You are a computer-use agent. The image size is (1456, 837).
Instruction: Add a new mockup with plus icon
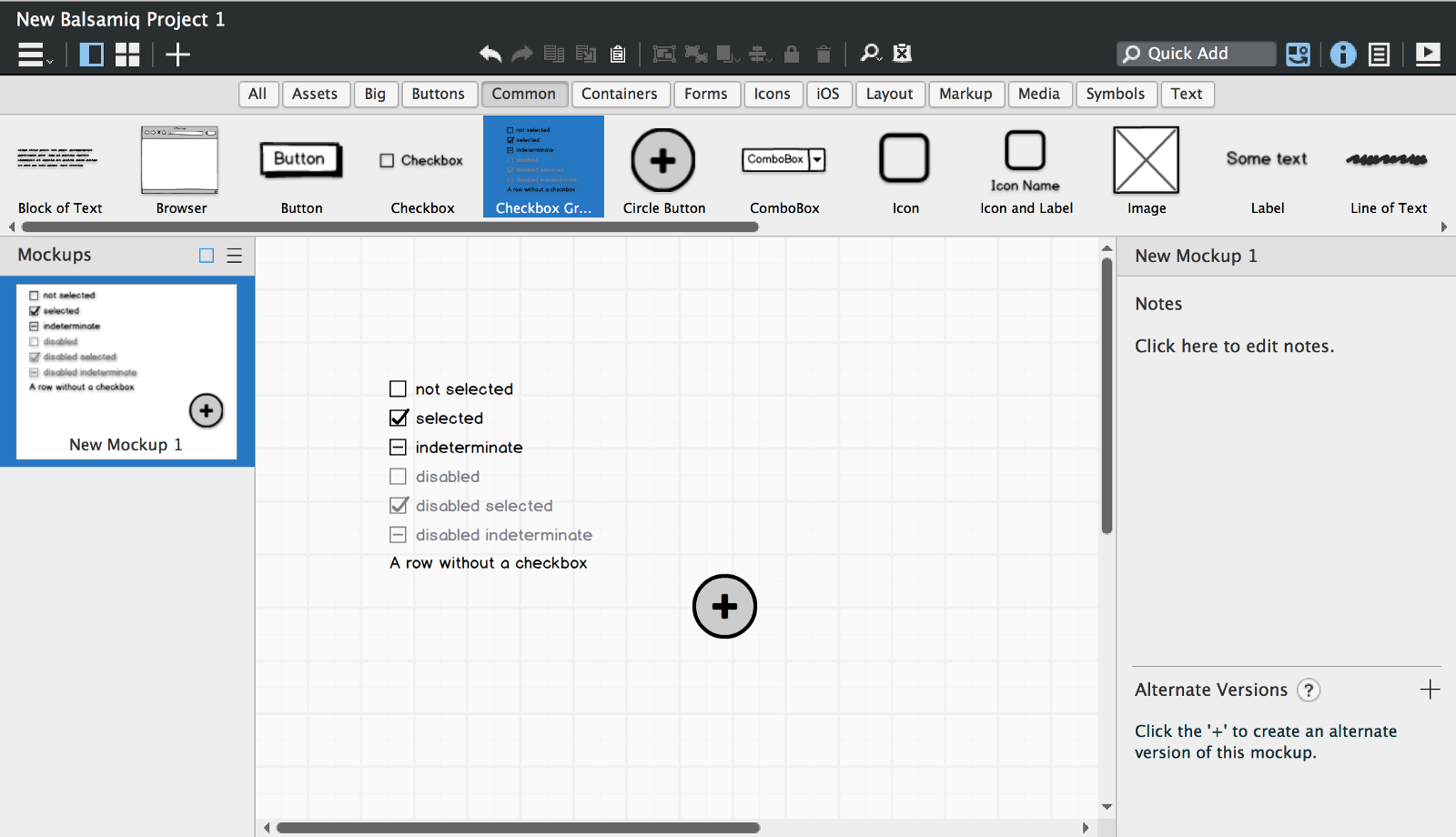(x=177, y=55)
